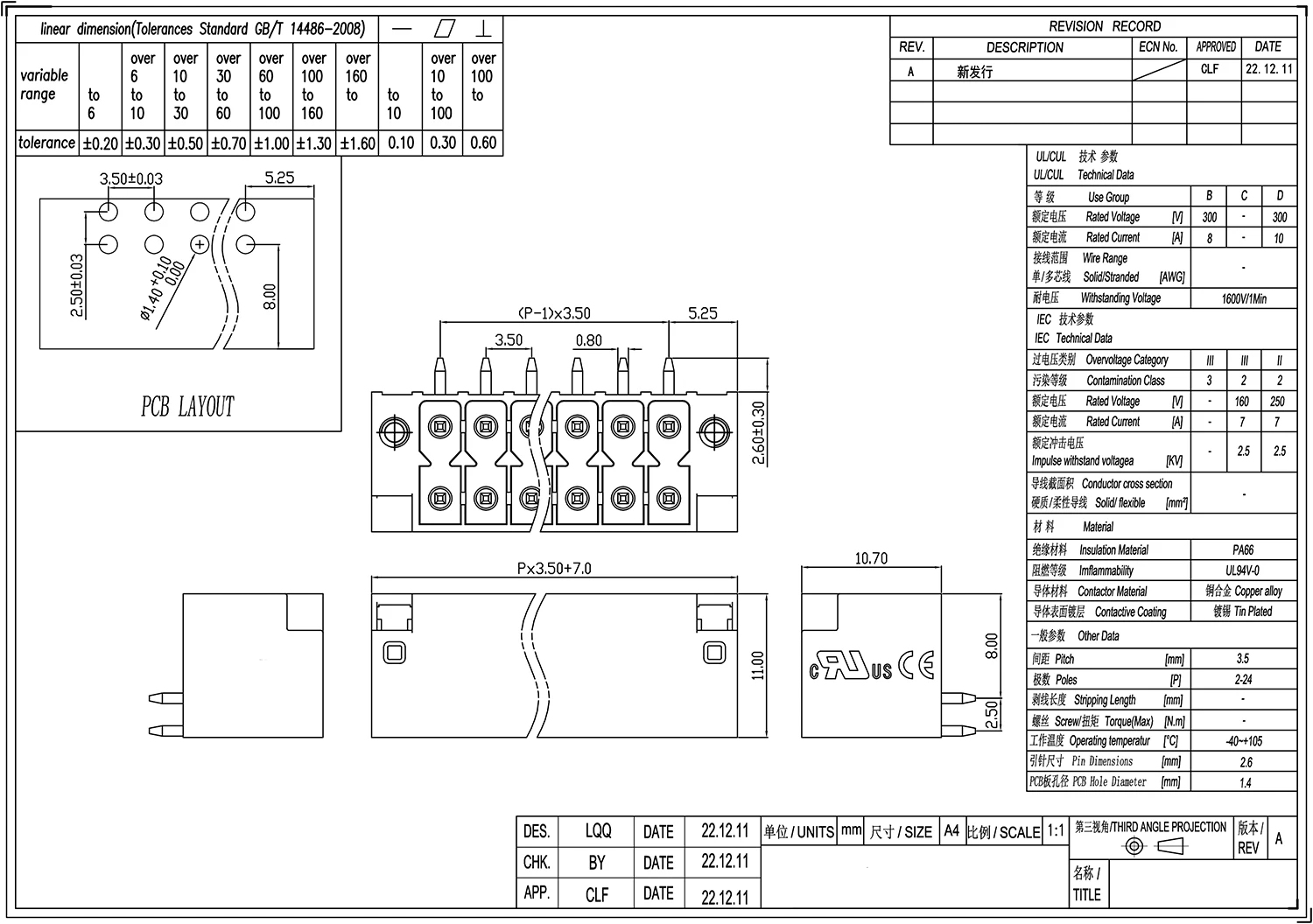The height and width of the screenshot is (924, 1313).
Task: Select the UL94V-0 flammability value
Action: click(1243, 570)
